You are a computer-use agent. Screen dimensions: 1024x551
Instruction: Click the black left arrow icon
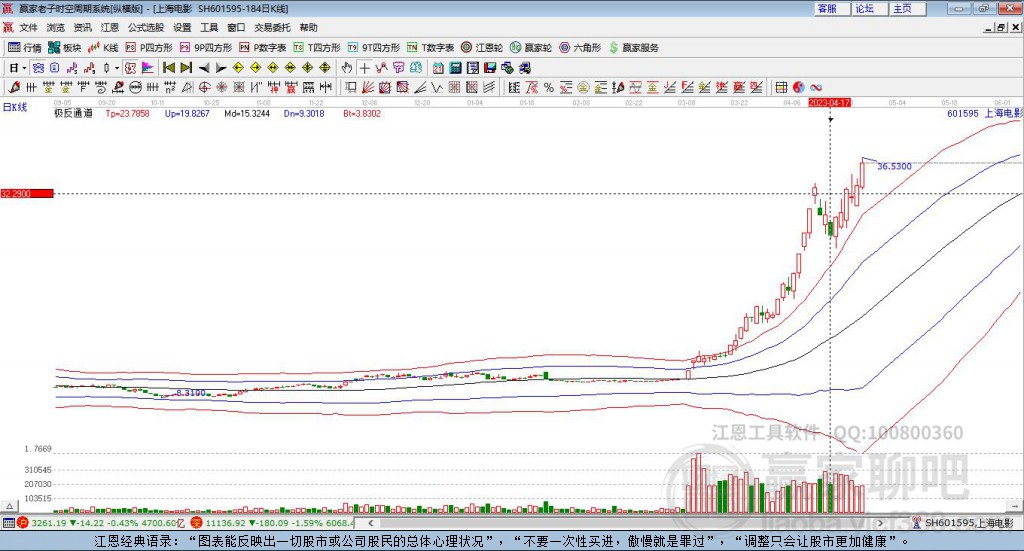coord(204,68)
